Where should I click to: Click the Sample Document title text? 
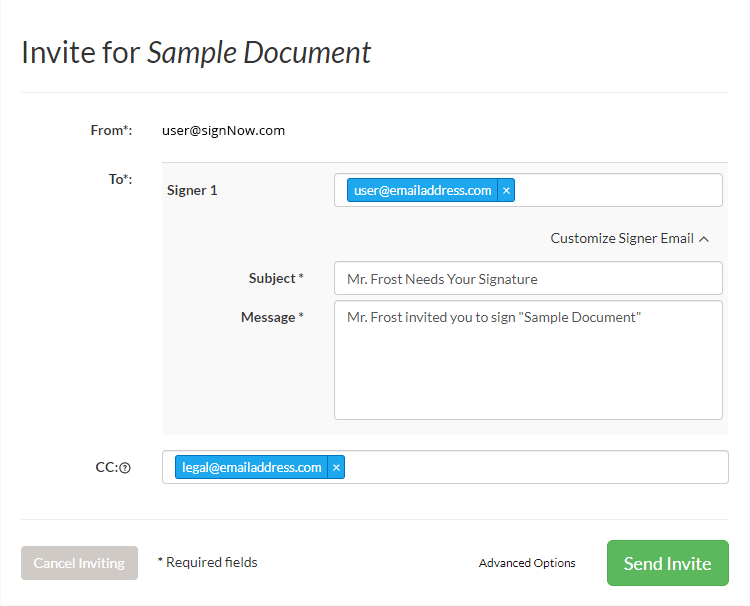[259, 52]
